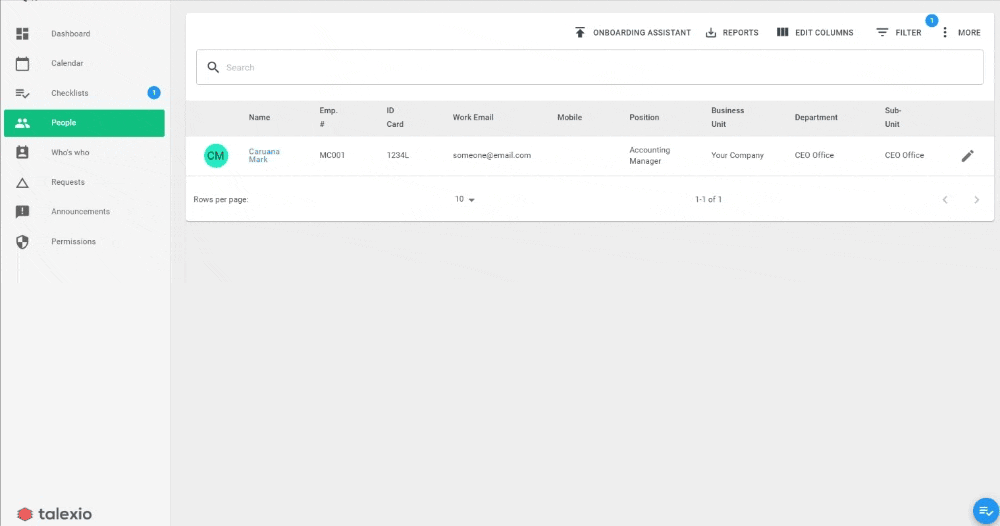Open Edit Columns panel
Screen dimensions: 1000x526
click(x=815, y=33)
